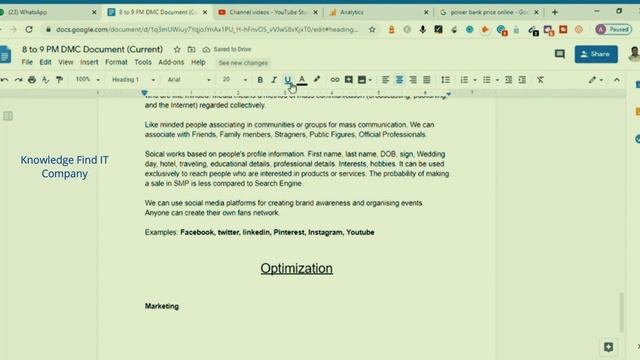Open bulleted list style dropdown arrow

coord(497,80)
